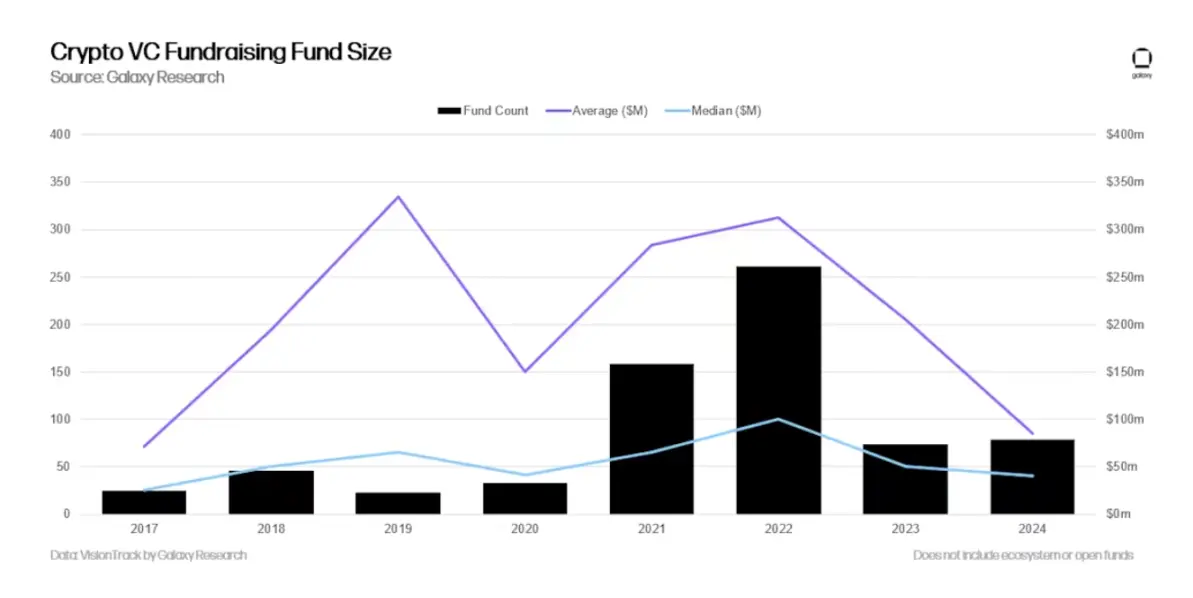Image resolution: width=1193 pixels, height=598 pixels.
Task: Click the 'Data: VisionTrack by Galaxy Research' footnote
Action: click(148, 555)
